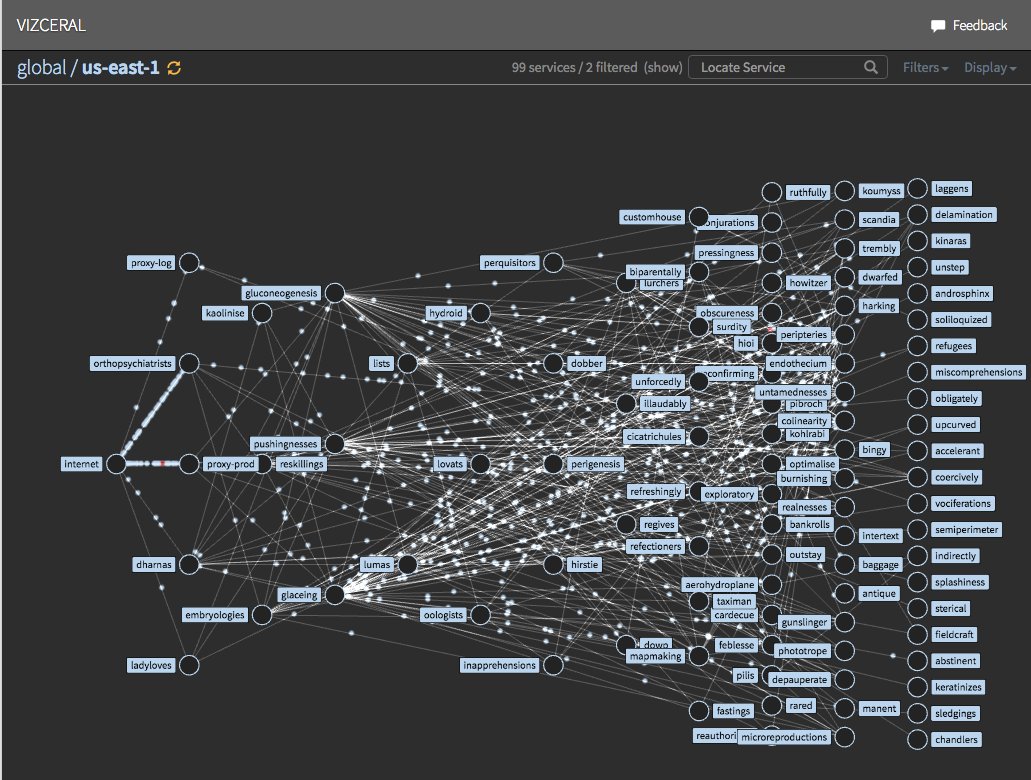
Task: Select the lists node circle
Action: pos(408,363)
